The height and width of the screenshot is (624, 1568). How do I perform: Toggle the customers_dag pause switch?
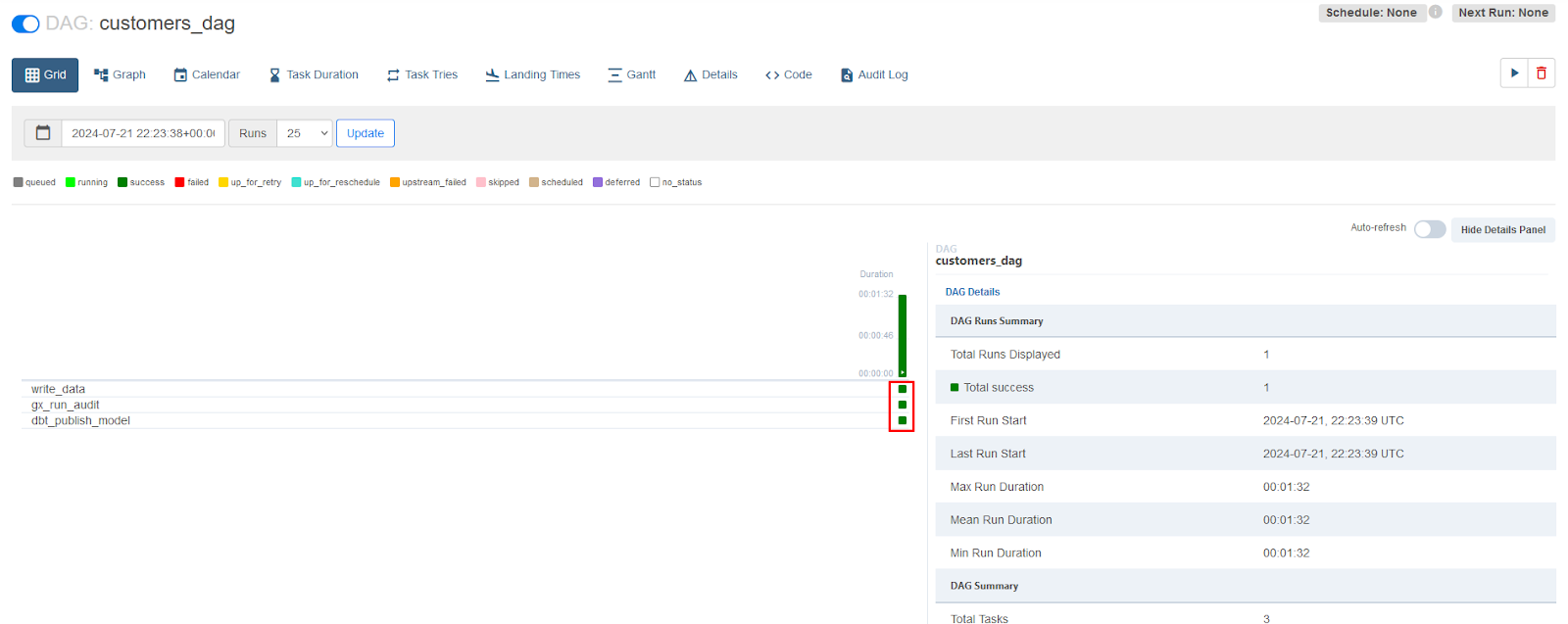[x=25, y=24]
